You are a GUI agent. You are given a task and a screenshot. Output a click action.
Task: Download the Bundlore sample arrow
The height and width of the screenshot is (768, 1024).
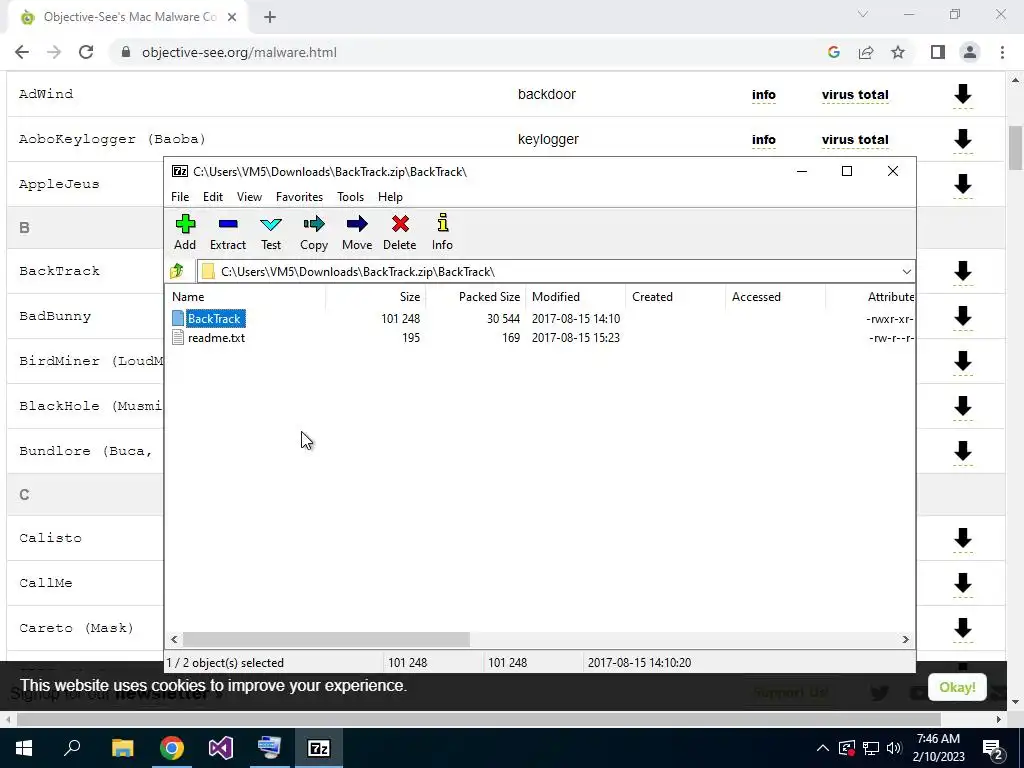coord(963,451)
